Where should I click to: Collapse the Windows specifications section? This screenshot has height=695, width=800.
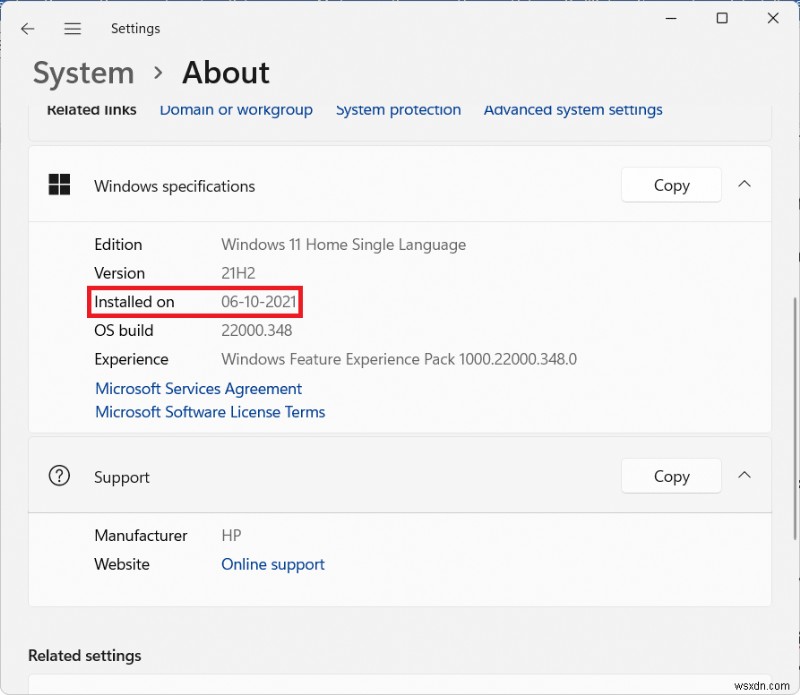[744, 184]
